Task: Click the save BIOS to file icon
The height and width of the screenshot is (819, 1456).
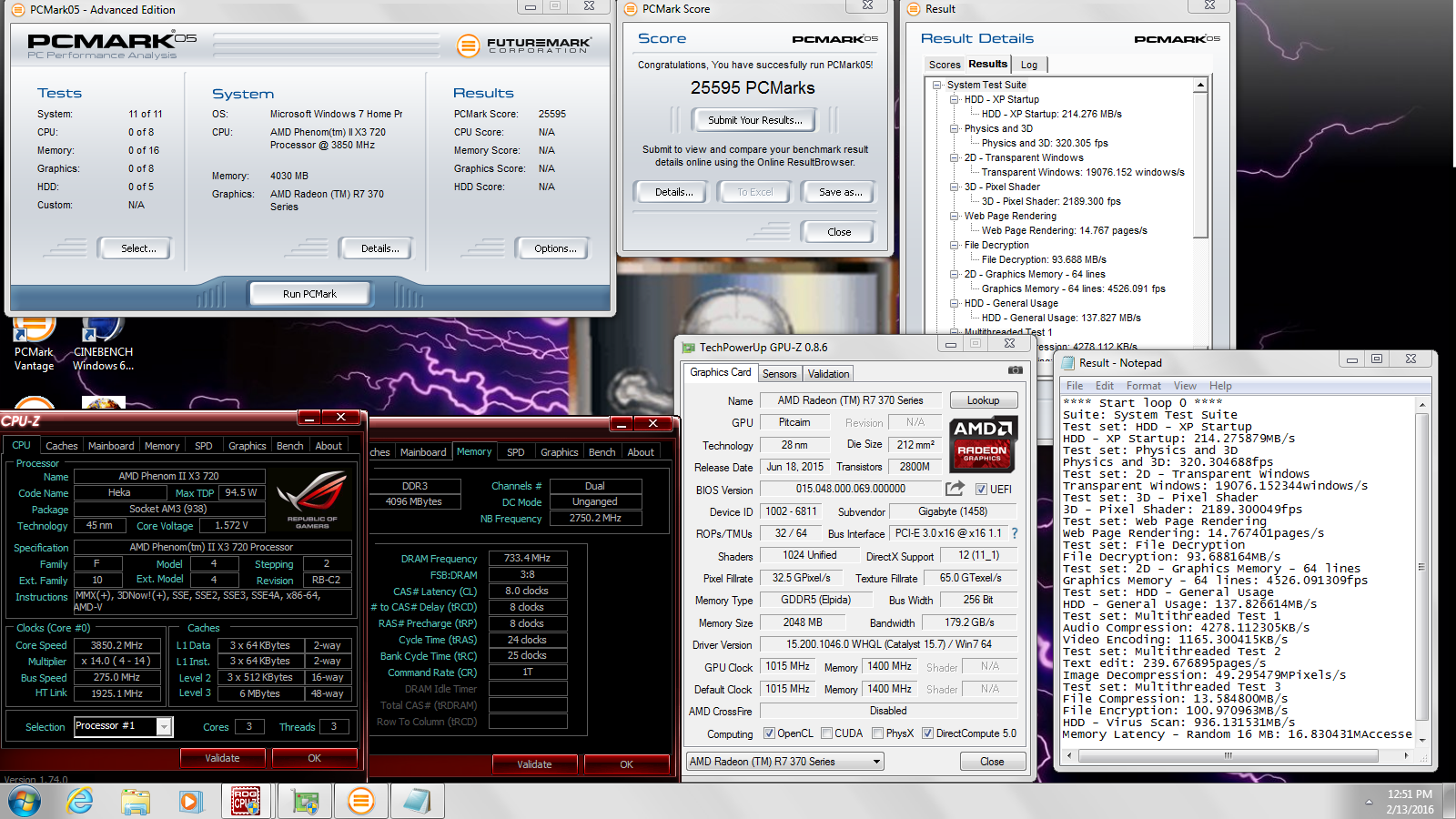Action: (x=955, y=489)
